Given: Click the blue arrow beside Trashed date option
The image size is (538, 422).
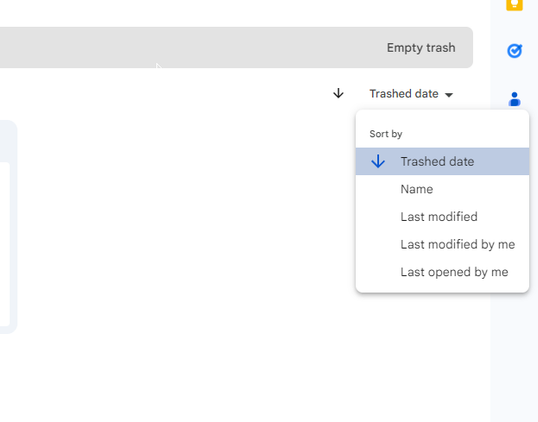Looking at the screenshot, I should 378,161.
